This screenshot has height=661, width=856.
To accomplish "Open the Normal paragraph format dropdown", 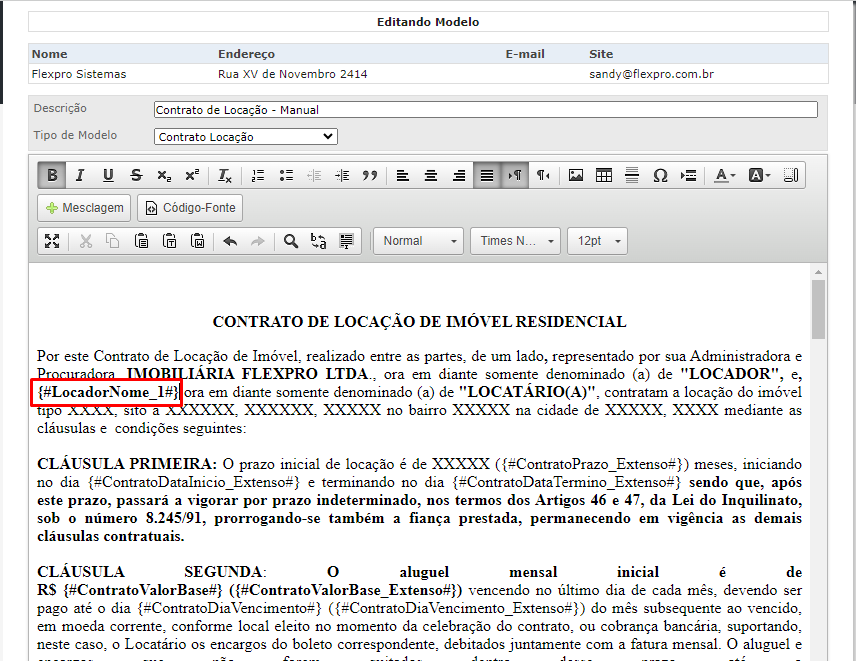I will click(418, 241).
